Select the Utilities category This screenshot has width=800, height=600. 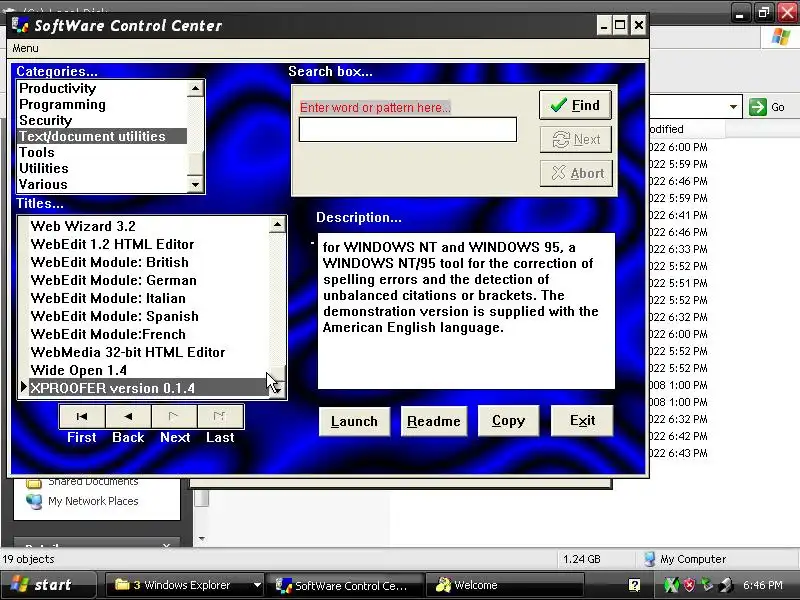point(102,168)
